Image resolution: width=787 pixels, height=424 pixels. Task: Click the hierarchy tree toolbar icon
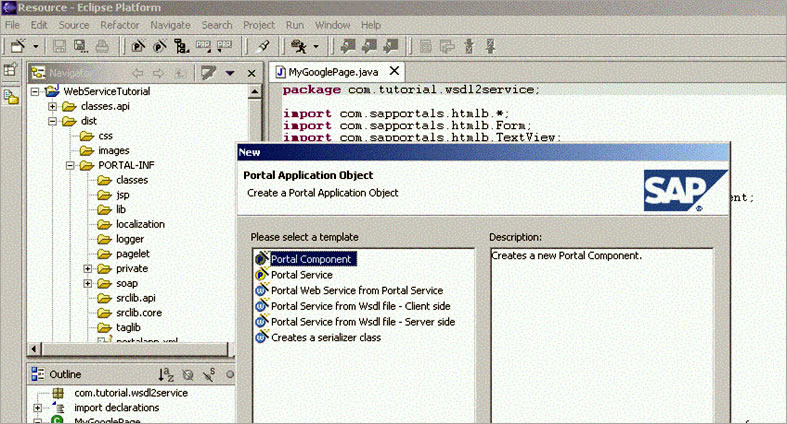[x=181, y=47]
